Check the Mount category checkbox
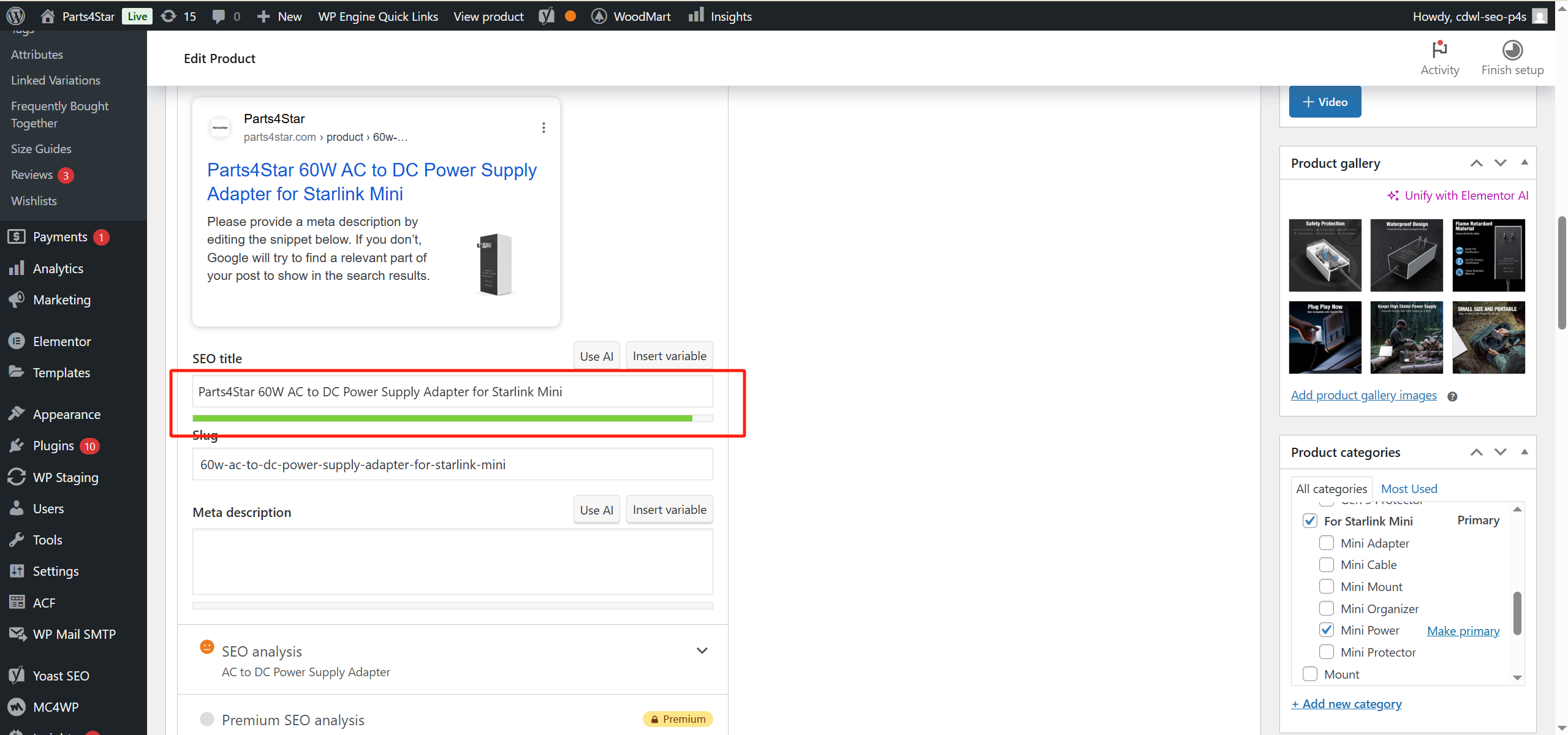The height and width of the screenshot is (735, 1568). [1311, 673]
